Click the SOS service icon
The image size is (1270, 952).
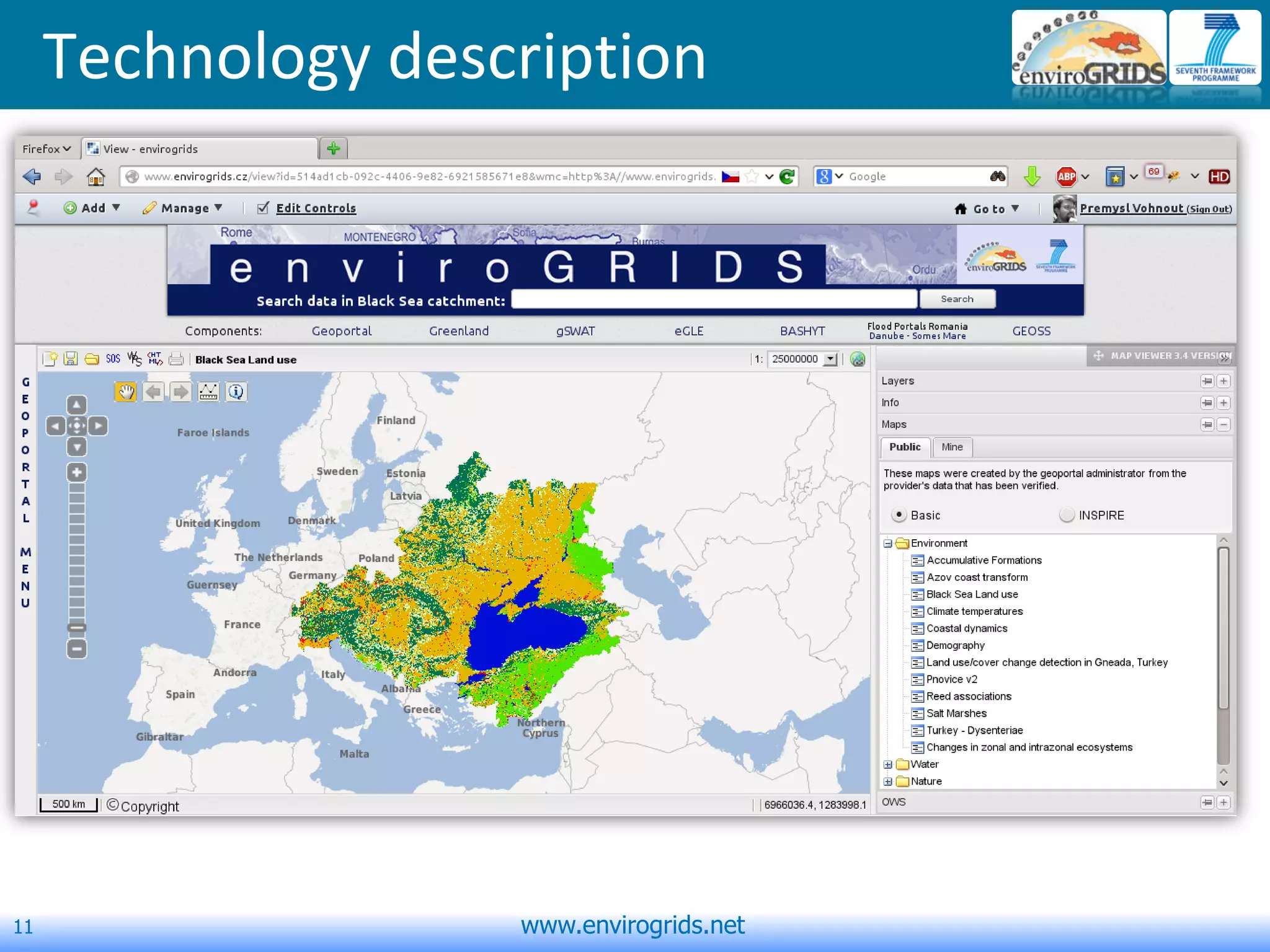click(113, 359)
